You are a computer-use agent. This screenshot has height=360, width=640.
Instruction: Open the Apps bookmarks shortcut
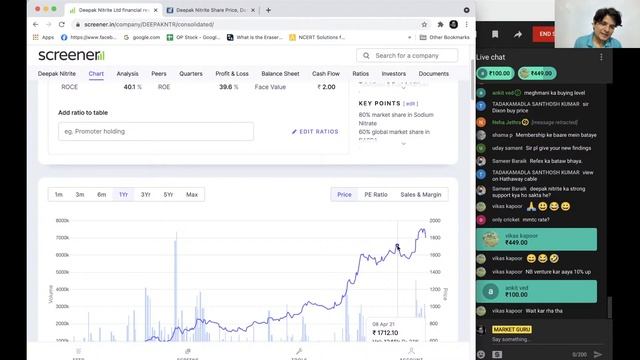[x=43, y=37]
